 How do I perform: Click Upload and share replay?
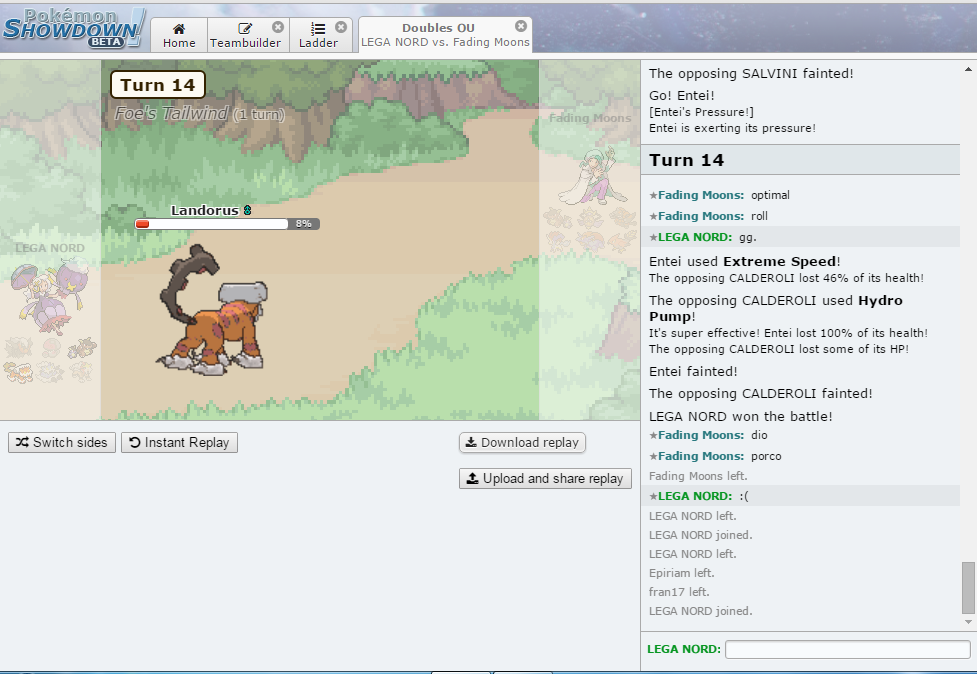pyautogui.click(x=545, y=478)
